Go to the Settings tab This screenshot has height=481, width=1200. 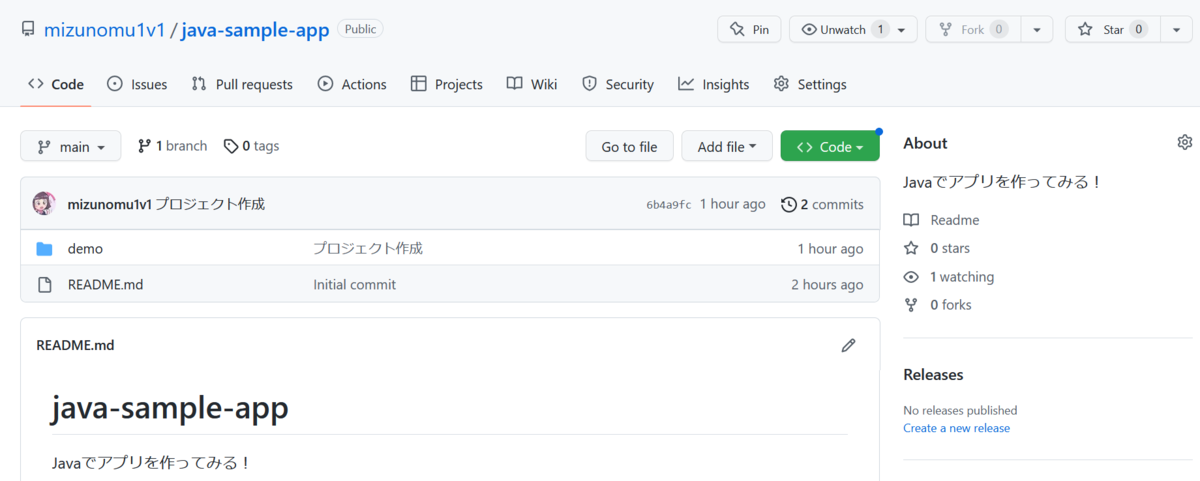[810, 84]
